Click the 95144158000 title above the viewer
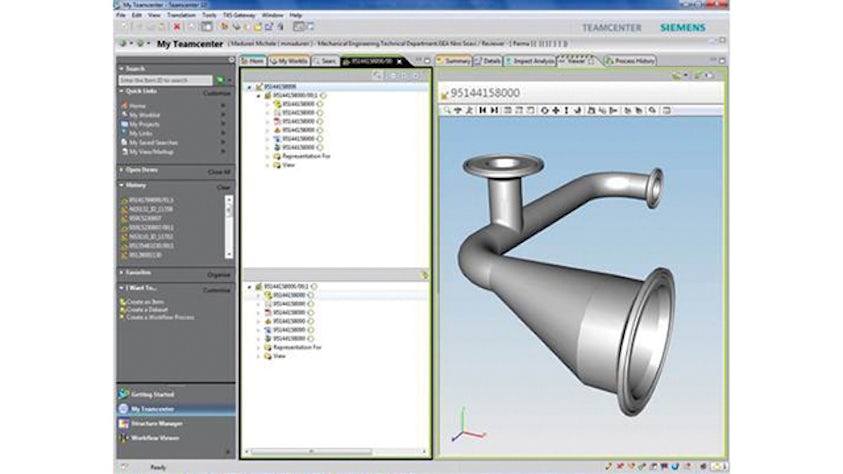Viewport: 843px width, 474px height. [484, 94]
